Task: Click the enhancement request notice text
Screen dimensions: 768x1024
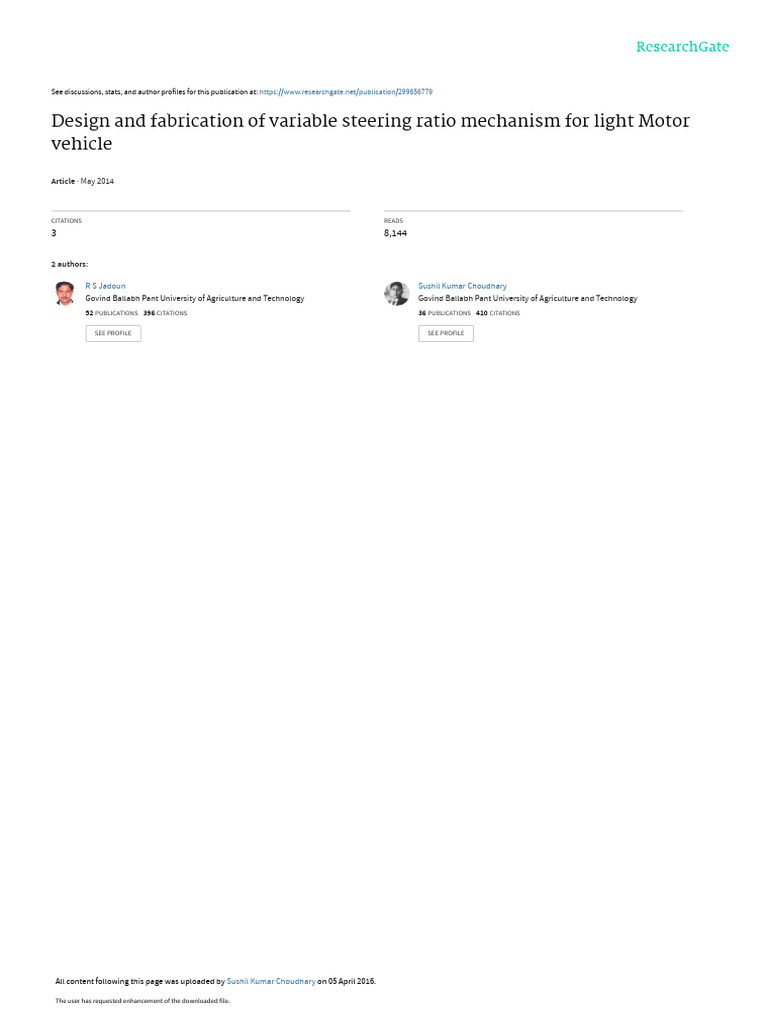Action: coord(142,1000)
